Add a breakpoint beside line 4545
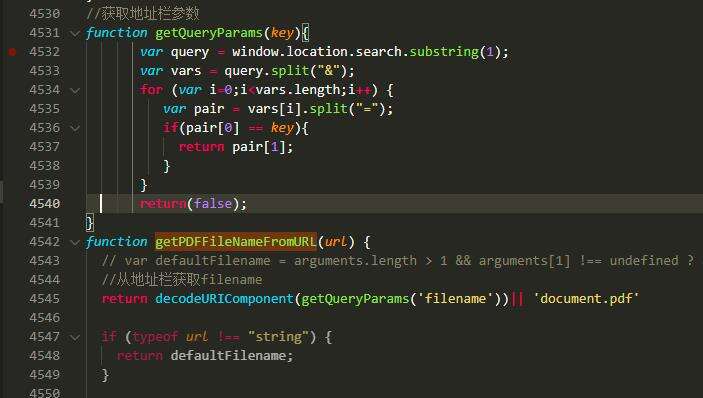The width and height of the screenshot is (703, 398). [13, 298]
